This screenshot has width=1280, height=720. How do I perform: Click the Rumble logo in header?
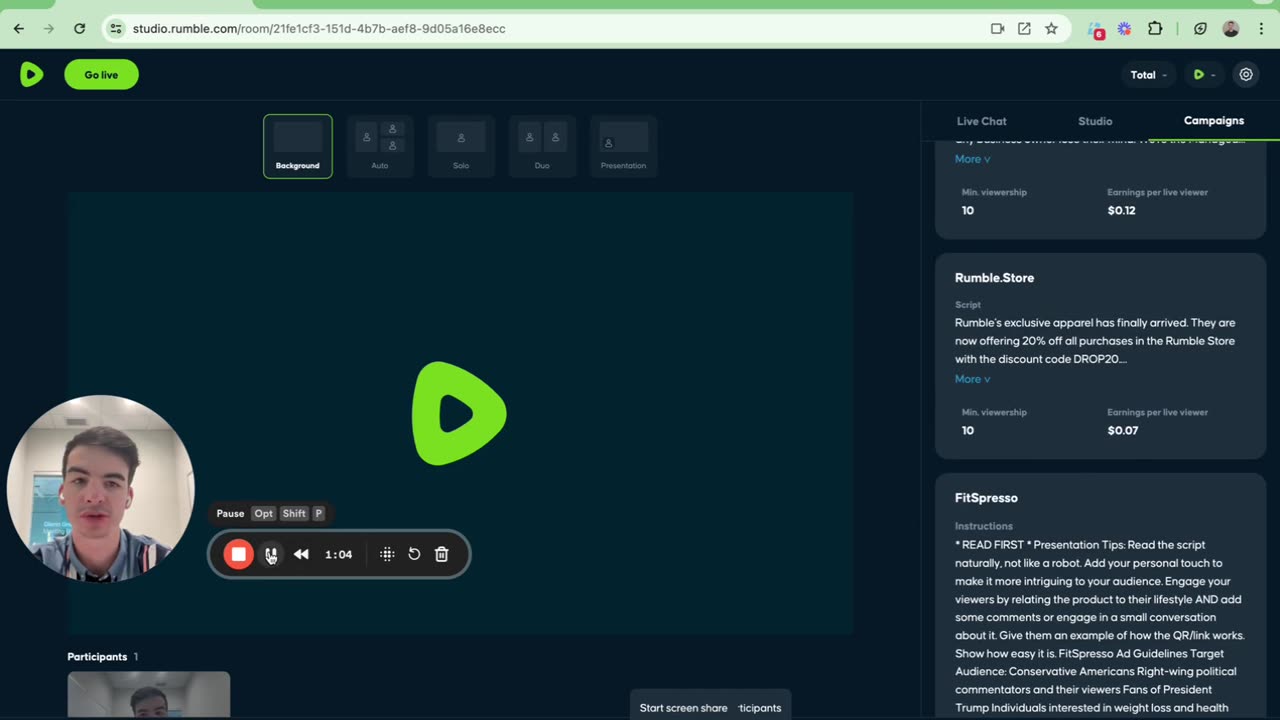[32, 74]
